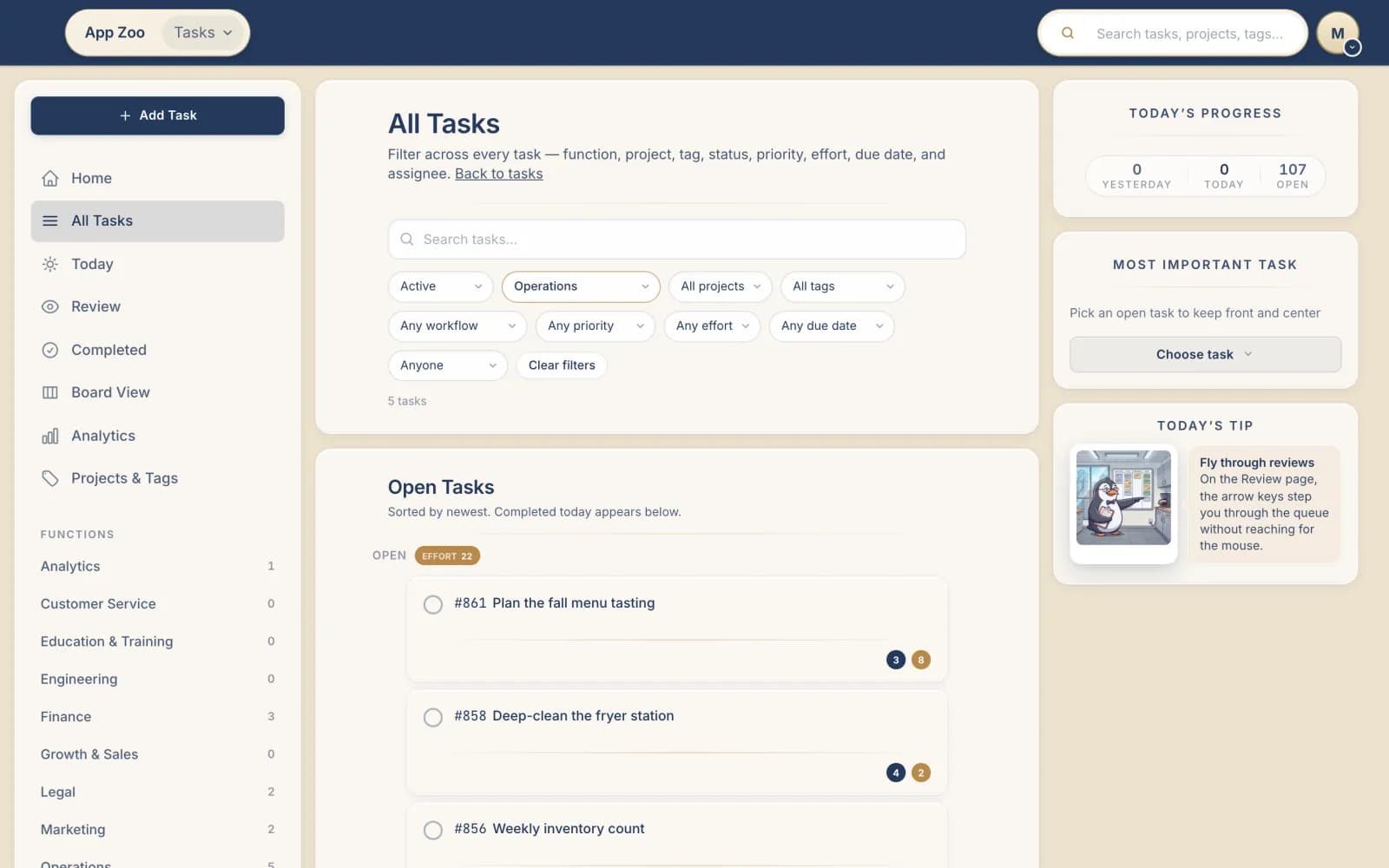Viewport: 1389px width, 868px height.
Task: Click the plus icon on Add Task
Action: pyautogui.click(x=125, y=115)
